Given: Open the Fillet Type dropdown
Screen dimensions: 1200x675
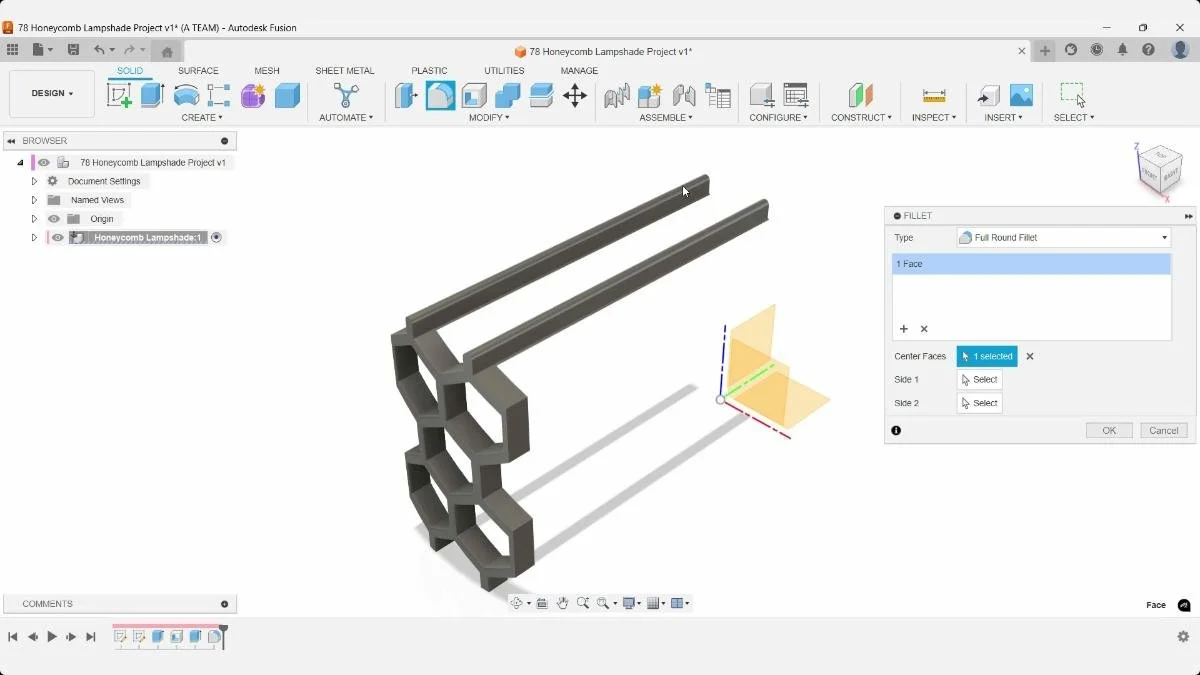Looking at the screenshot, I should [x=1064, y=238].
